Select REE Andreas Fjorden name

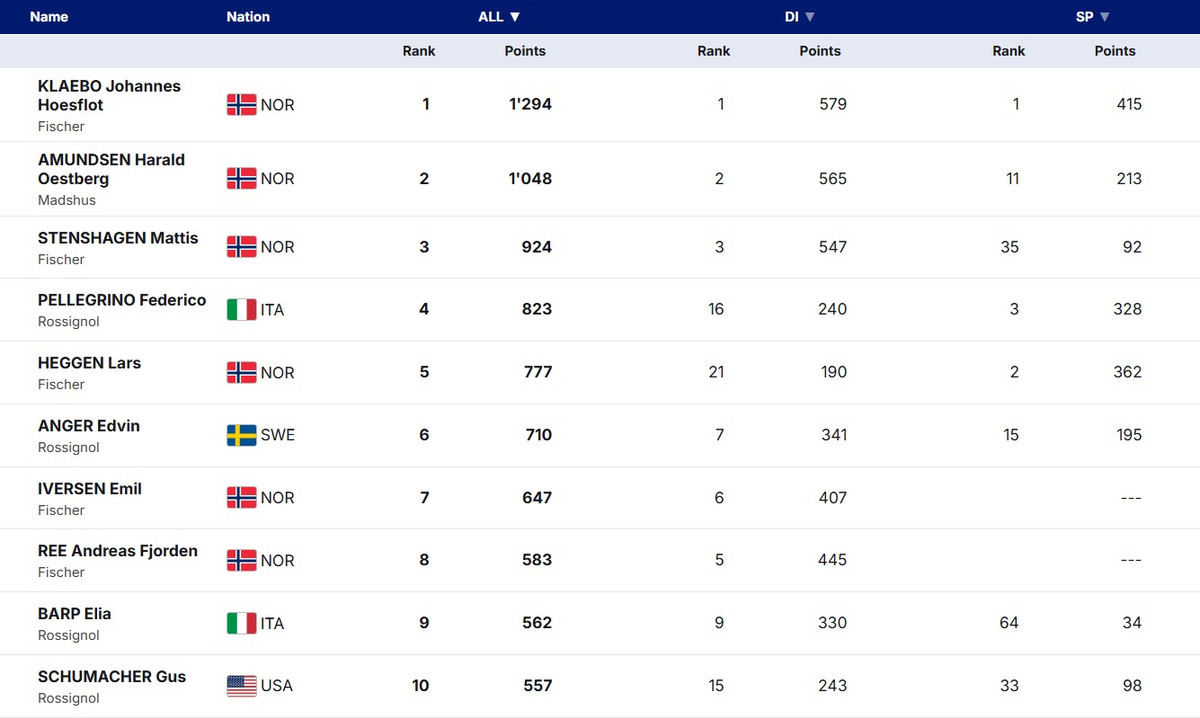click(118, 551)
